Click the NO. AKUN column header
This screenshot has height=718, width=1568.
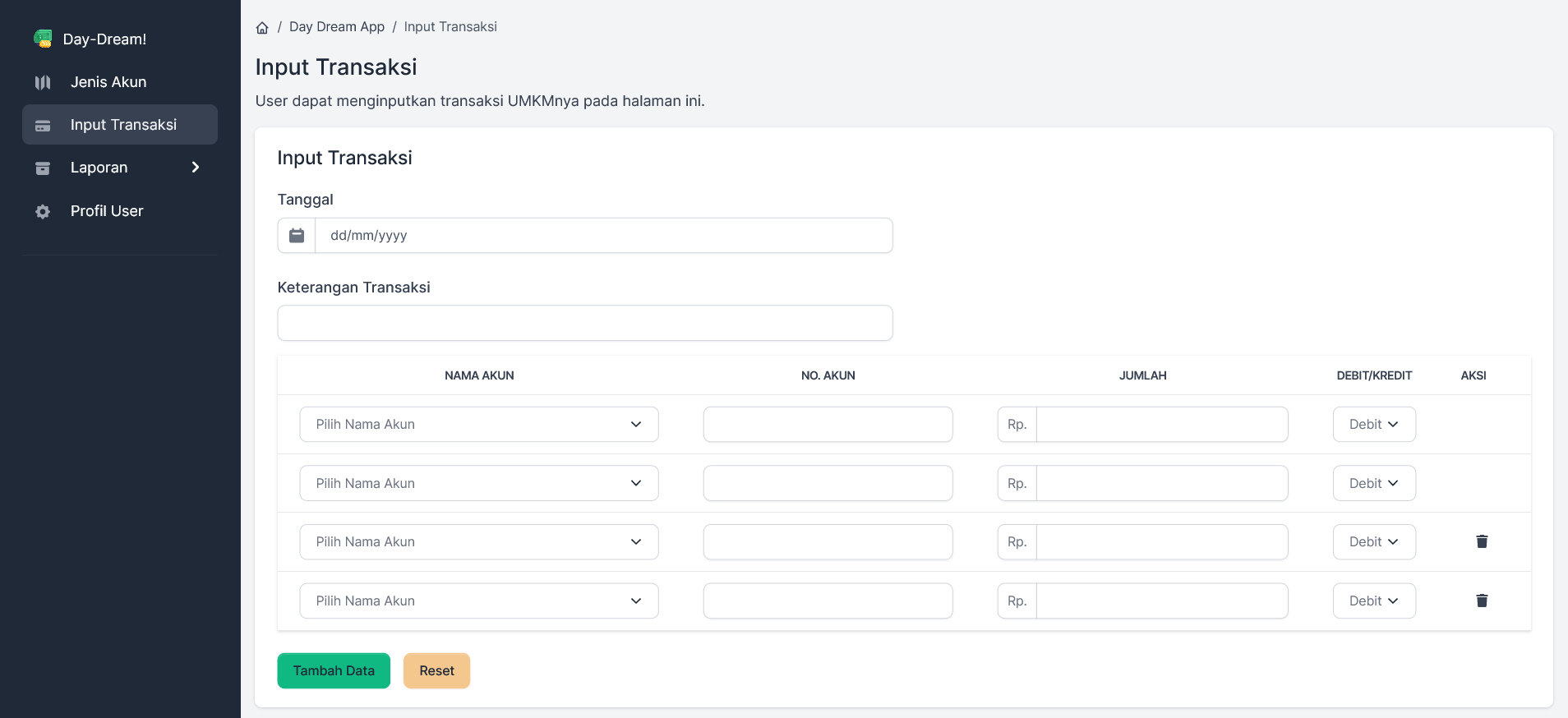click(x=828, y=375)
